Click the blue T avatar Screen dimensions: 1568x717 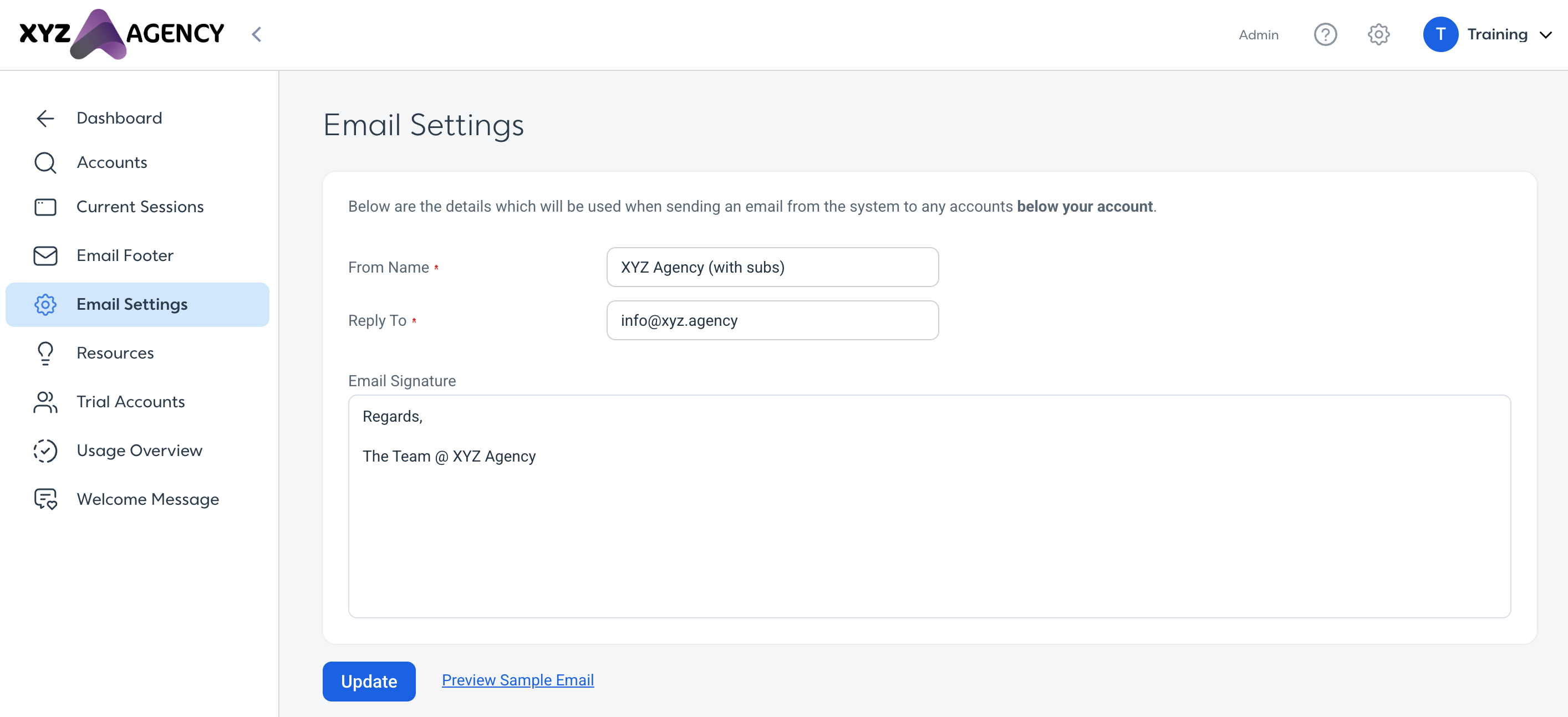coord(1440,35)
